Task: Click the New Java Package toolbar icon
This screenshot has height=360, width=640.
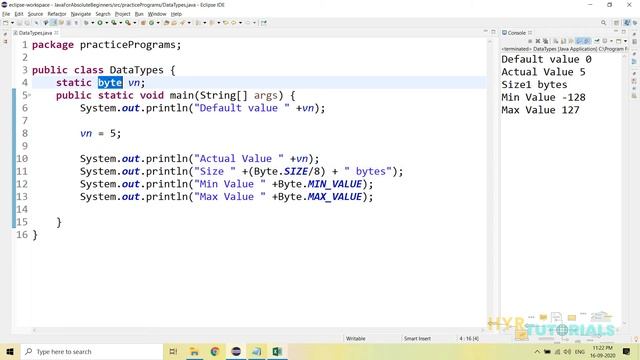Action: click(143, 23)
